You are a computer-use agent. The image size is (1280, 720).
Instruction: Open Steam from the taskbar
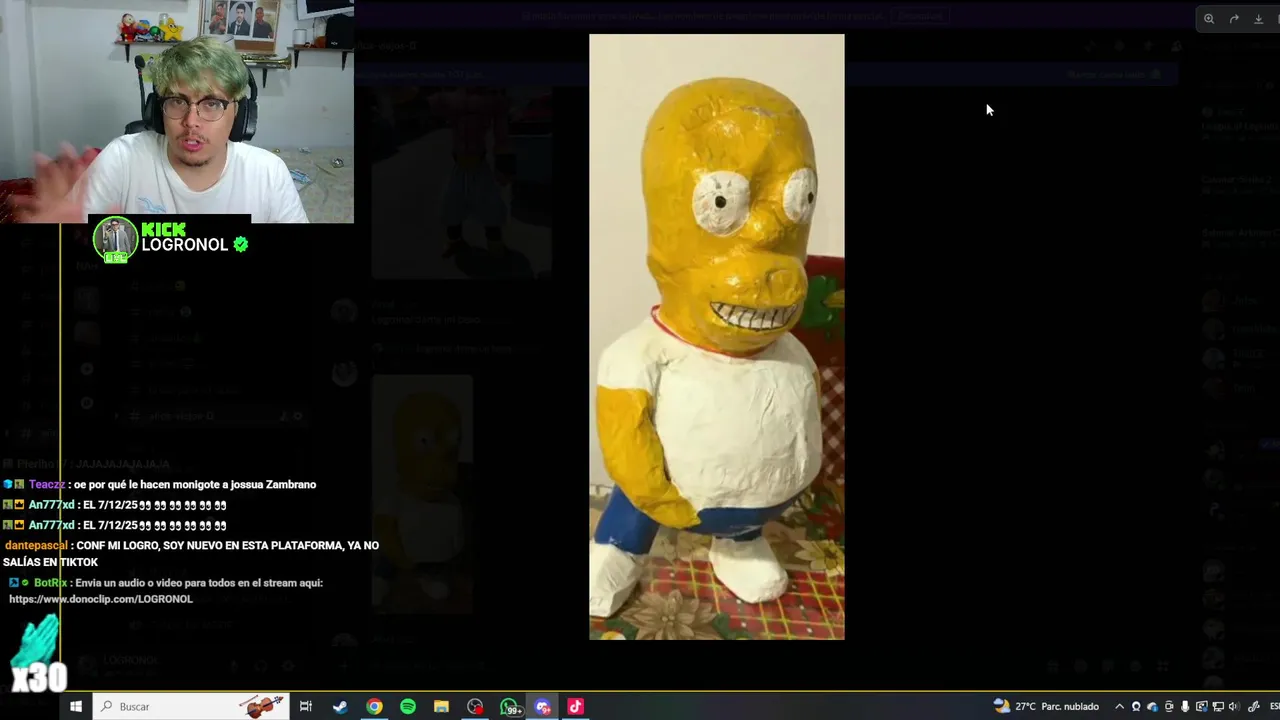340,707
